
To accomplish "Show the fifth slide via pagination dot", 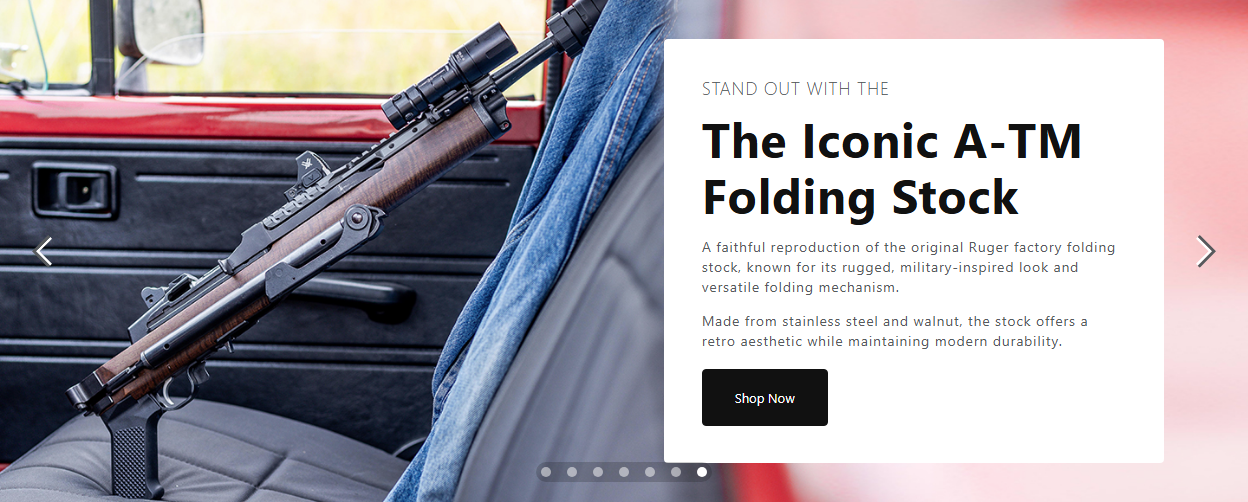I will [x=650, y=472].
